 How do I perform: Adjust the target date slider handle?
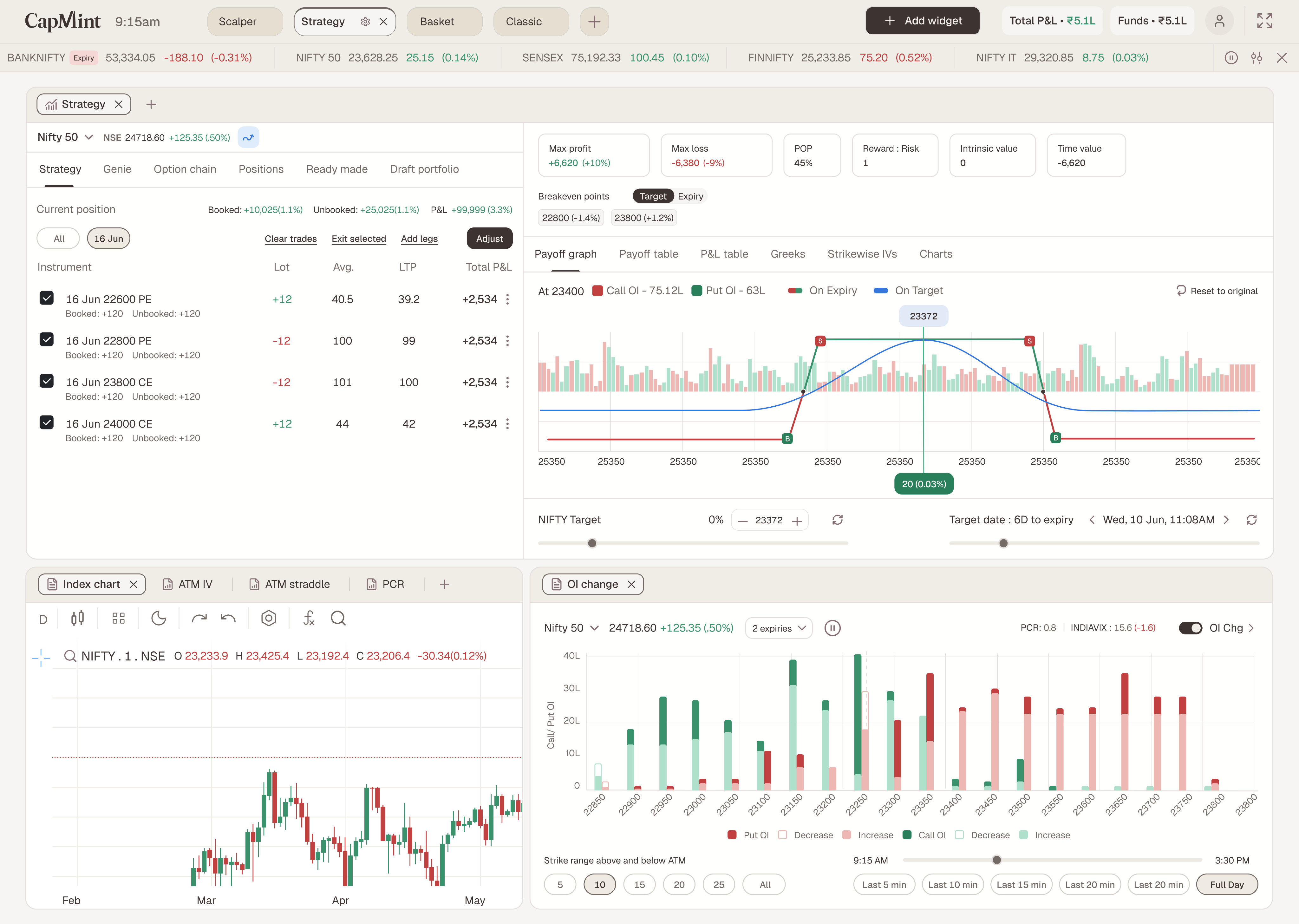pyautogui.click(x=1003, y=543)
